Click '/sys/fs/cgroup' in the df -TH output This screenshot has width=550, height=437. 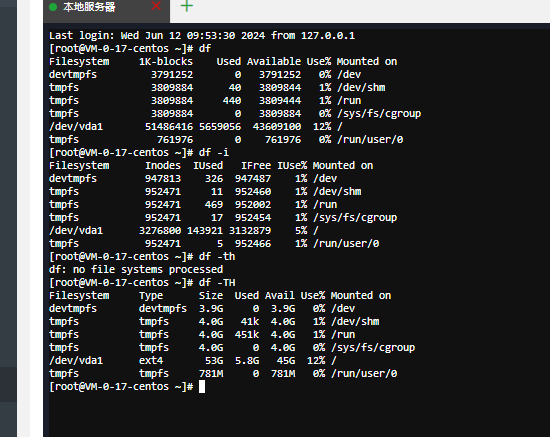pyautogui.click(x=373, y=348)
